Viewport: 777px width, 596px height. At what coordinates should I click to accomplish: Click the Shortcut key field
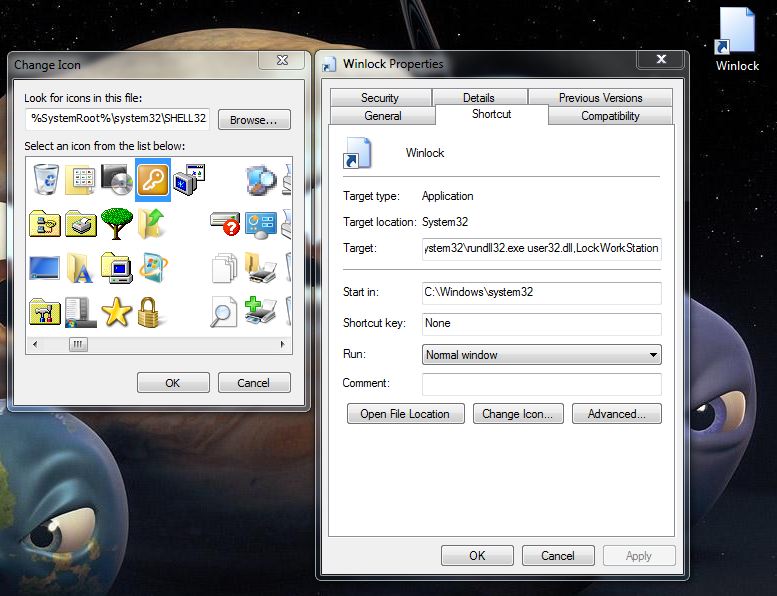pyautogui.click(x=542, y=324)
